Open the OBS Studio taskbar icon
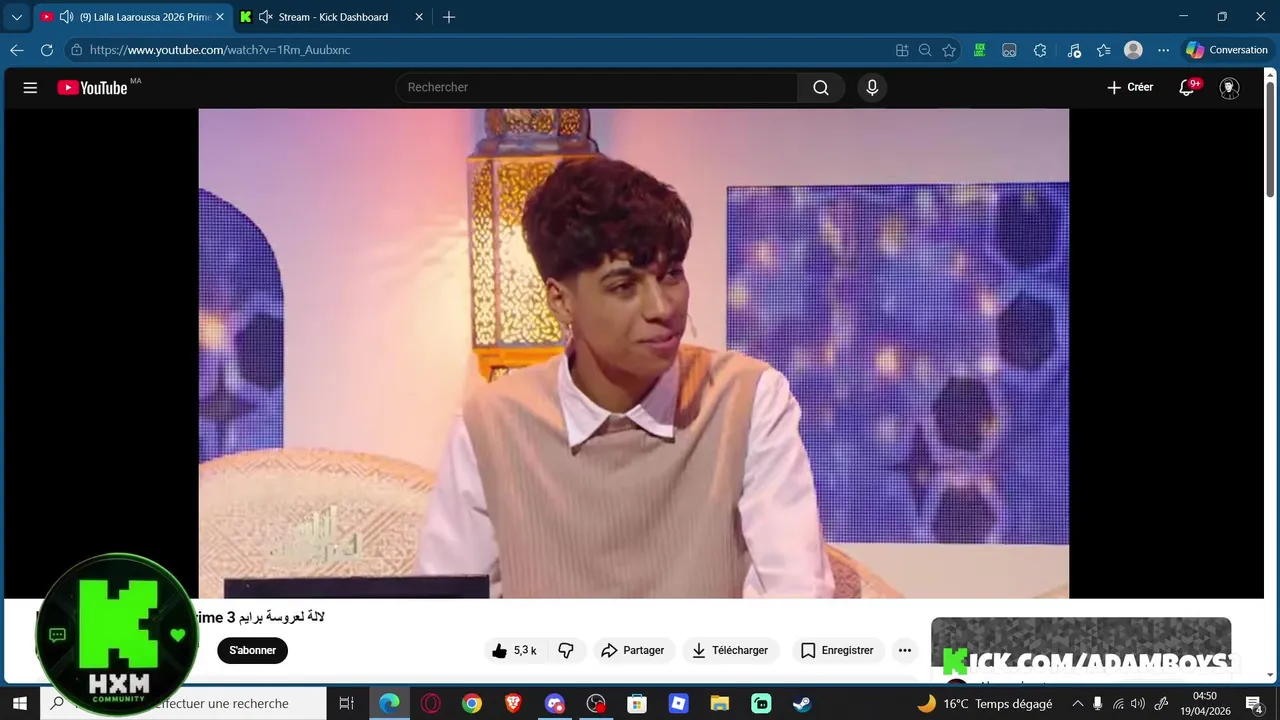This screenshot has height=720, width=1280. pos(596,704)
